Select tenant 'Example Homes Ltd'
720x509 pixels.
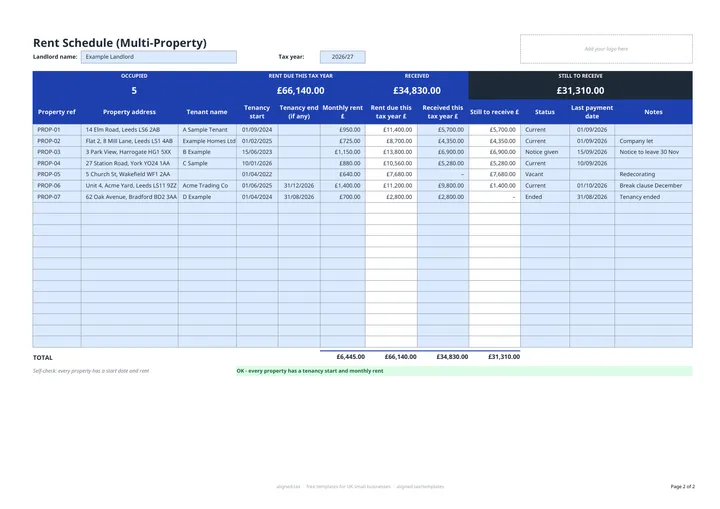[x=207, y=141]
